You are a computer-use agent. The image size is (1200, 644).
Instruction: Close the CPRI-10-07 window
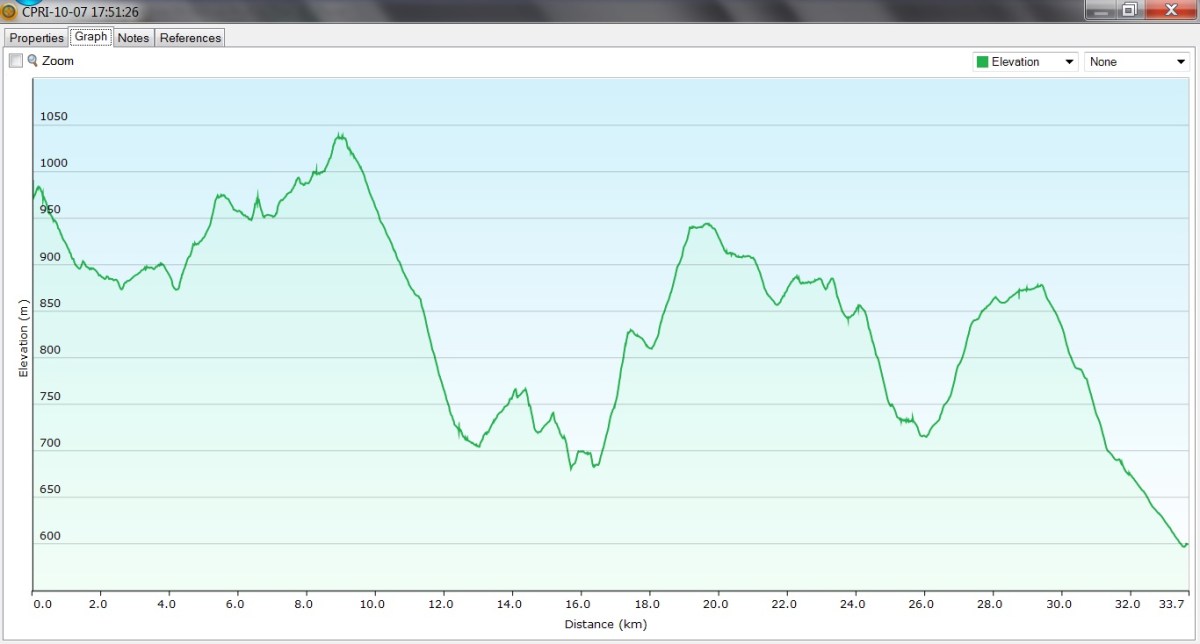click(x=1168, y=11)
